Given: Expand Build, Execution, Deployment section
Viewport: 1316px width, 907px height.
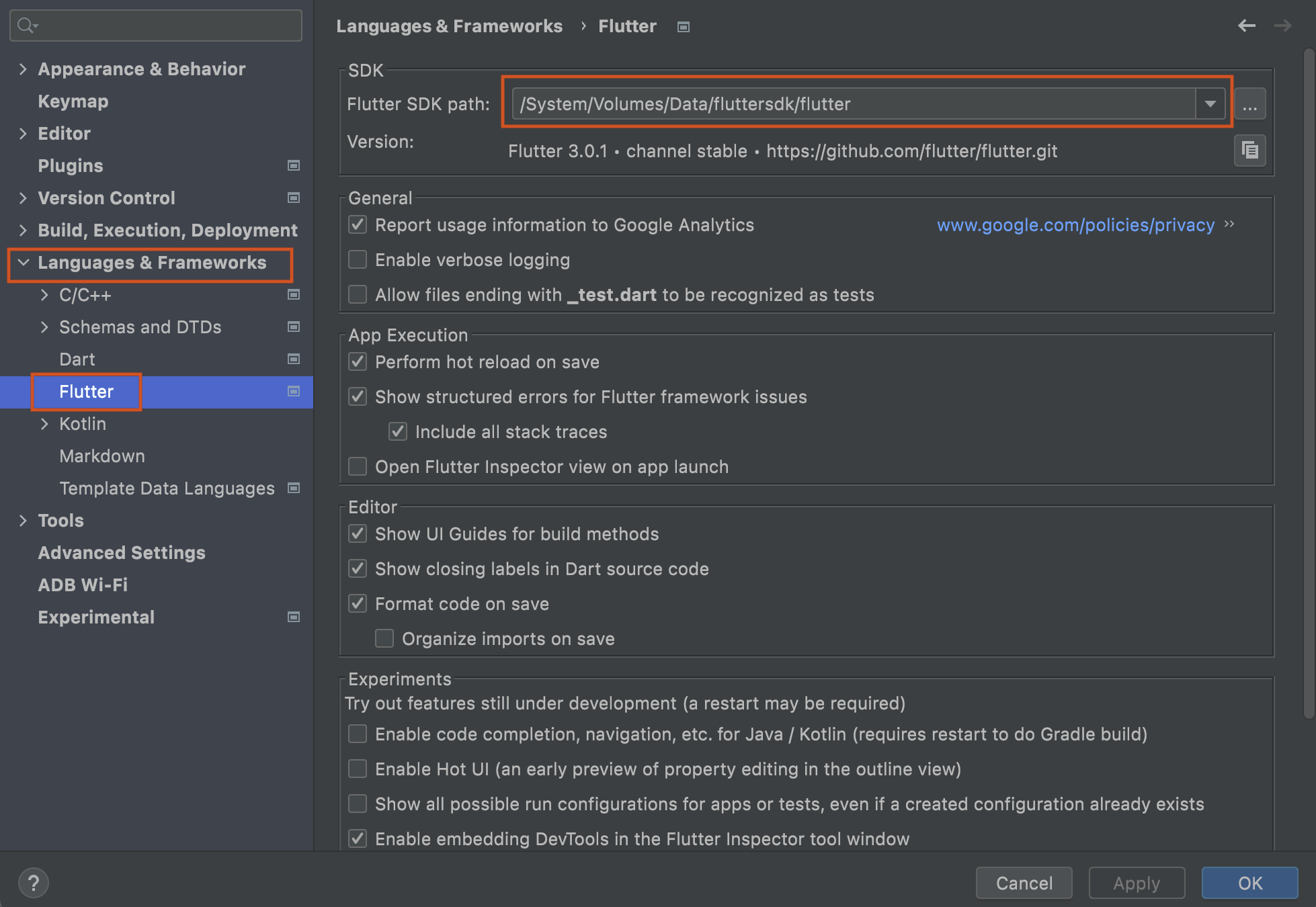Looking at the screenshot, I should pyautogui.click(x=23, y=230).
